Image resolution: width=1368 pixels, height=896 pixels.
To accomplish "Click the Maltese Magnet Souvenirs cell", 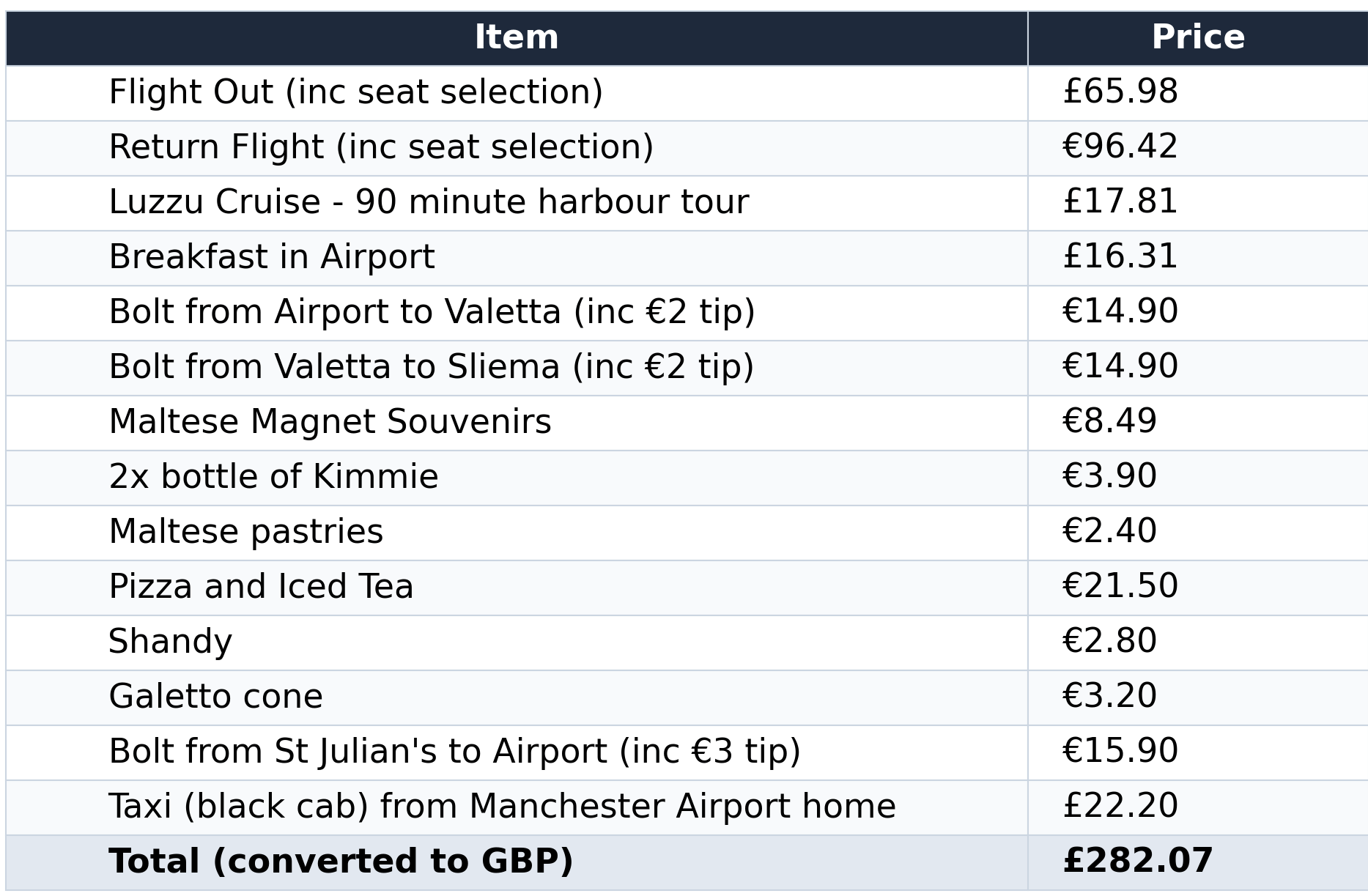I will pyautogui.click(x=517, y=423).
